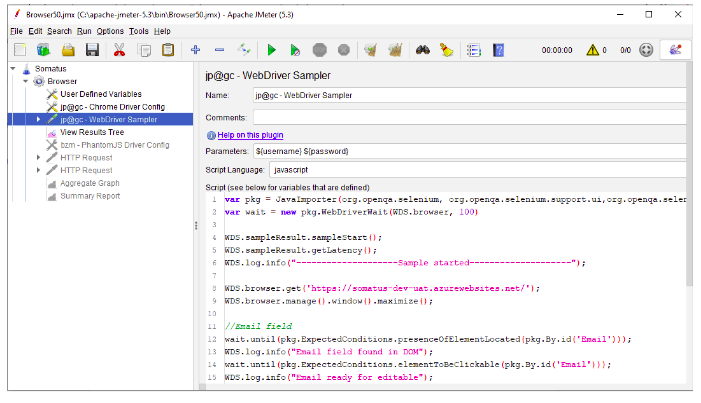
Task: Click the Toggle enable/disable icon
Action: (244, 50)
